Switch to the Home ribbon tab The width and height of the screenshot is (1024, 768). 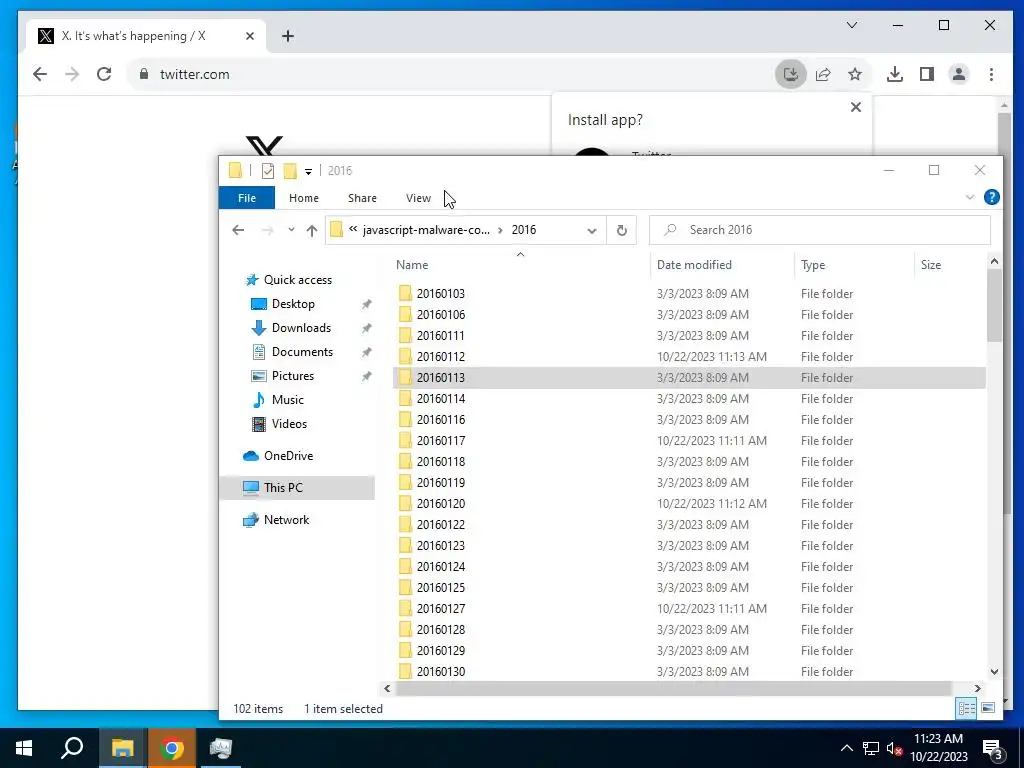tap(304, 198)
